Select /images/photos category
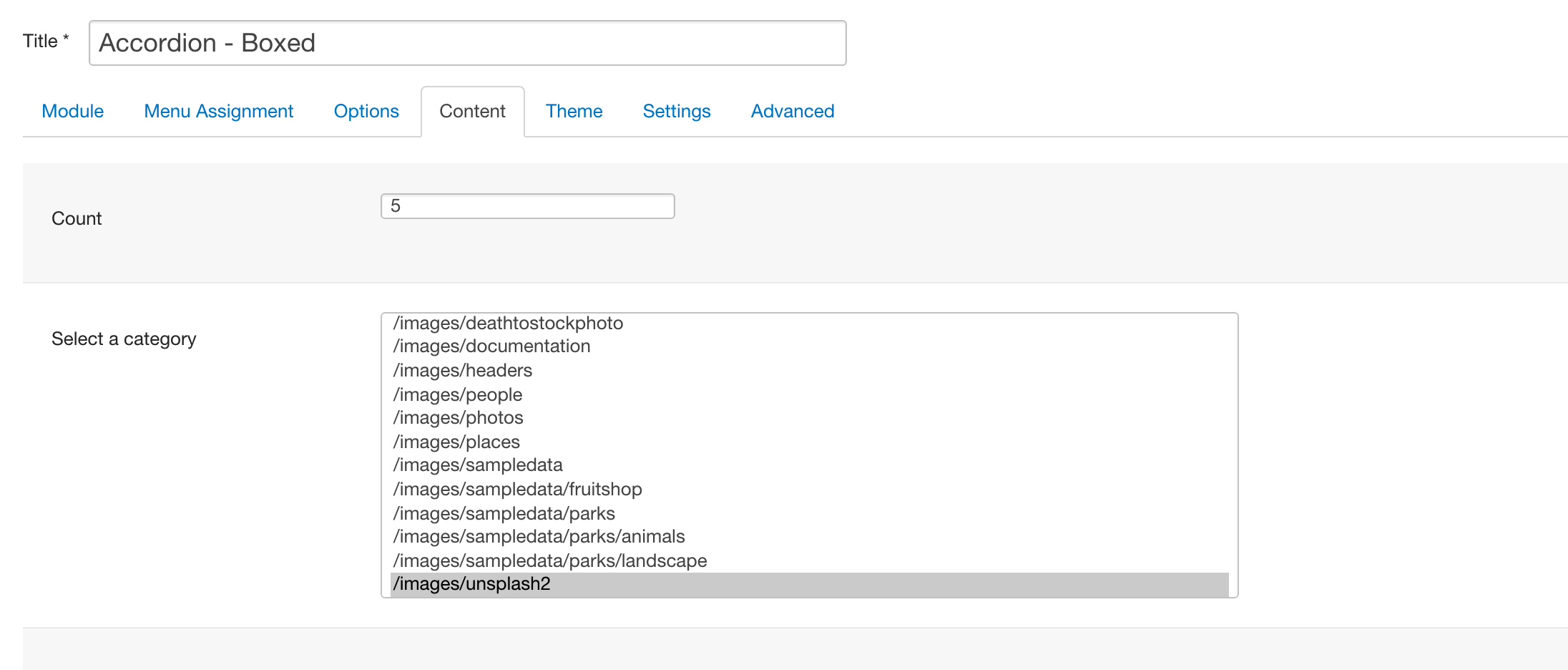The height and width of the screenshot is (670, 1568). point(810,418)
